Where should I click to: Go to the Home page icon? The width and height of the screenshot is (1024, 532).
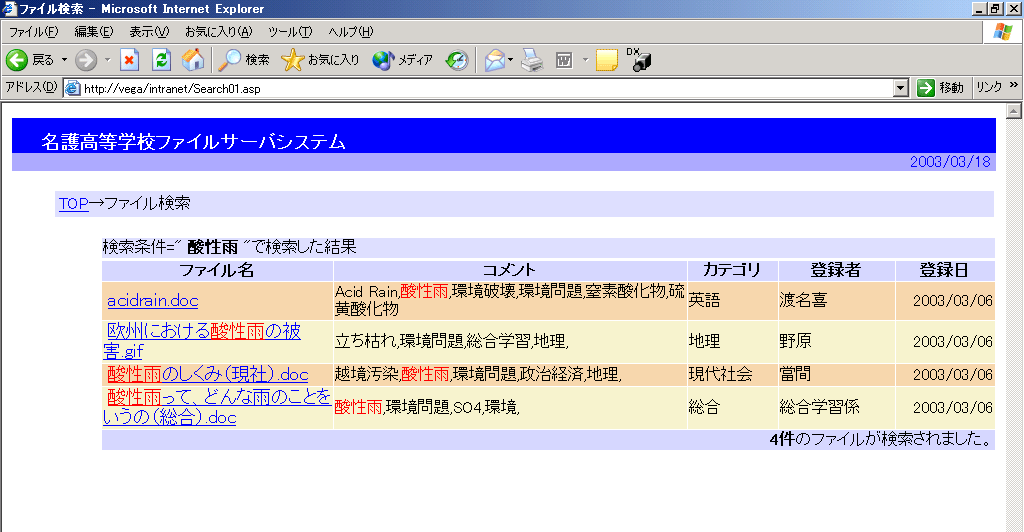pyautogui.click(x=193, y=60)
